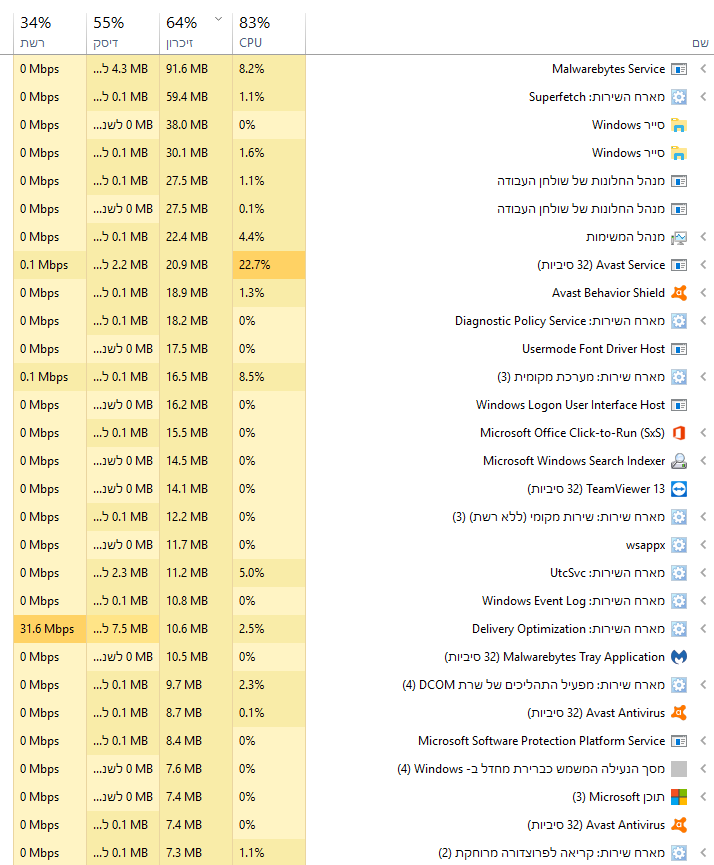The height and width of the screenshot is (865, 714).
Task: Click the Malwarebytes Service process icon
Action: coord(679,69)
